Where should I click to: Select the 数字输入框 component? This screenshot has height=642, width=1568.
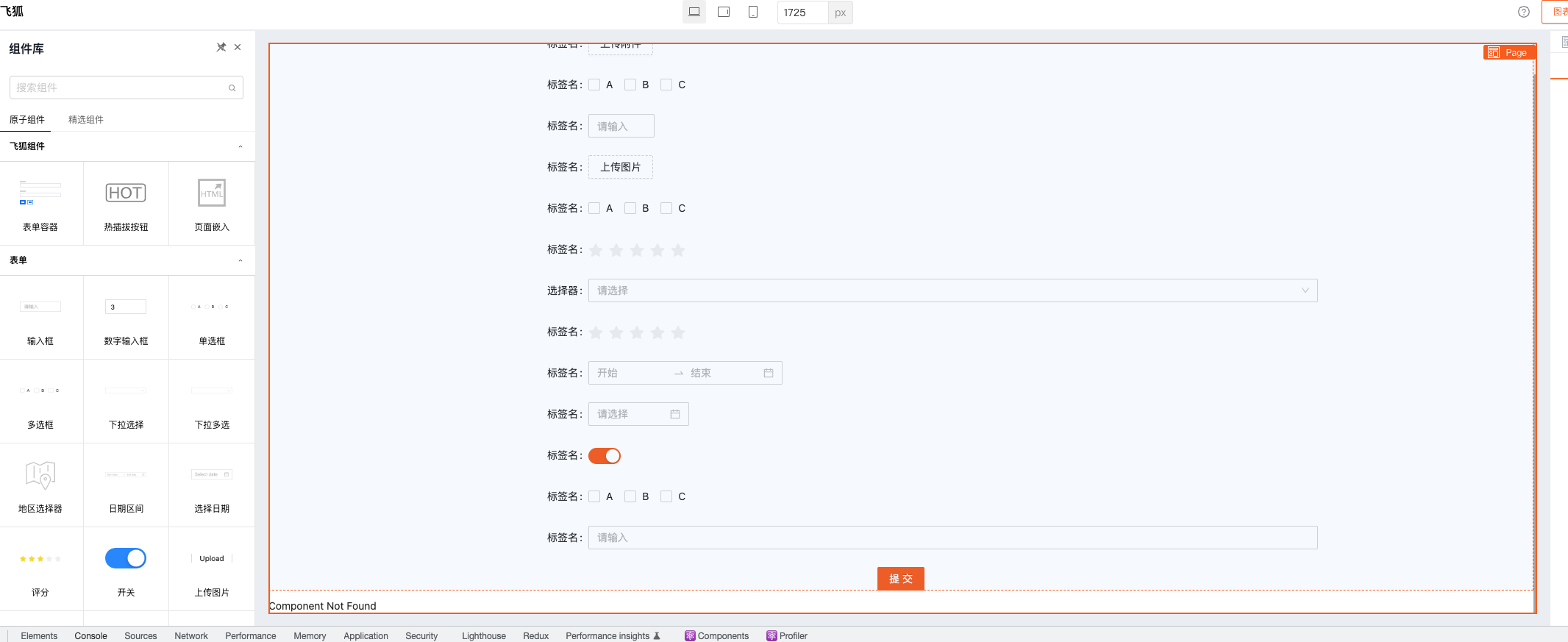click(126, 318)
